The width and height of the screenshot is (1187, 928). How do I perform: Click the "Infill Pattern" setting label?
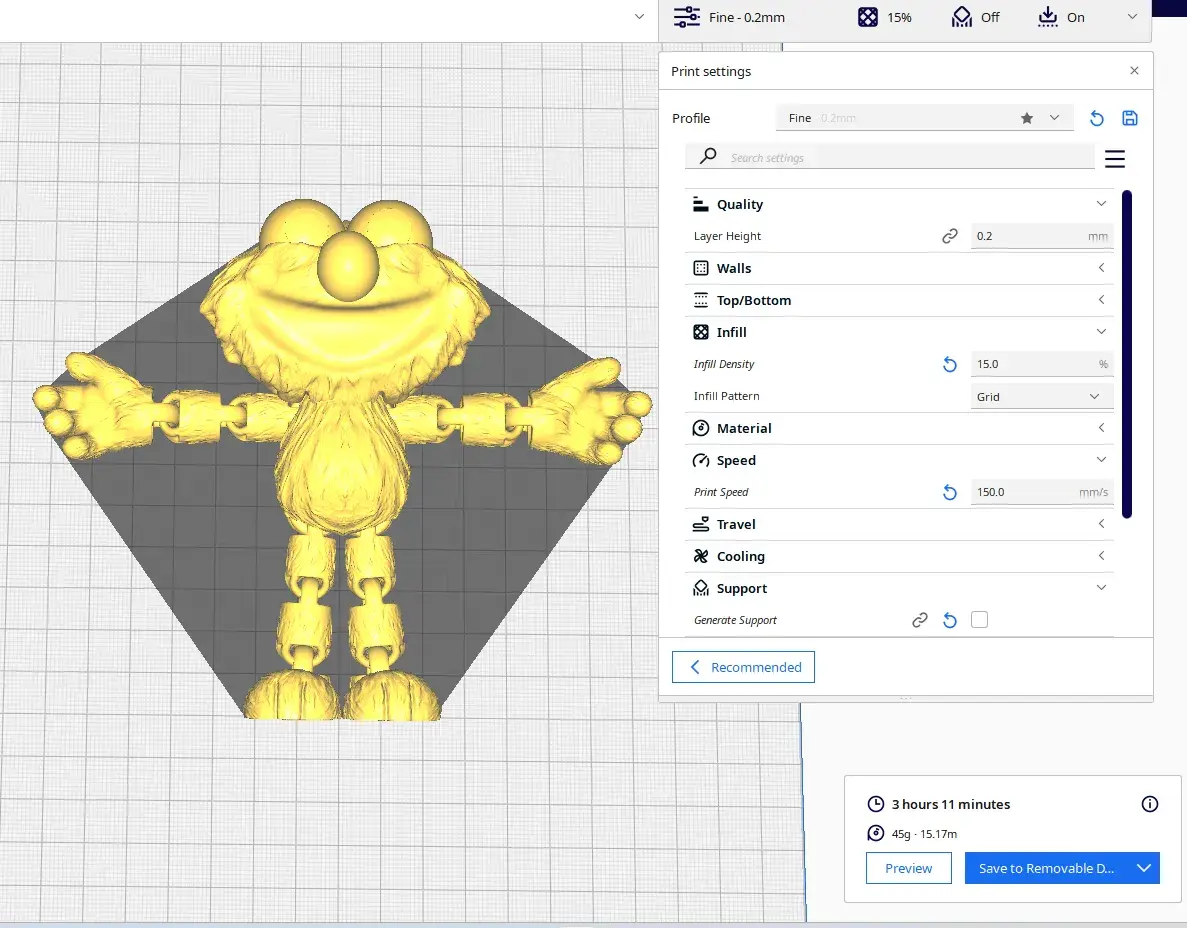pos(726,396)
